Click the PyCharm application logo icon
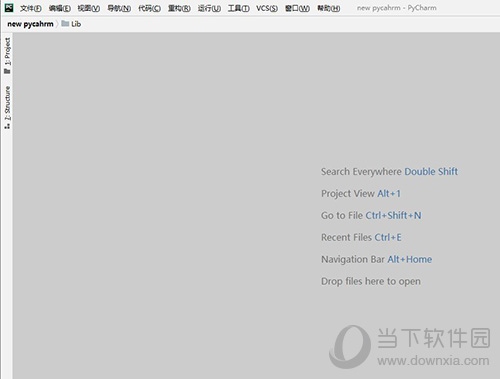The width and height of the screenshot is (500, 379). [x=9, y=8]
